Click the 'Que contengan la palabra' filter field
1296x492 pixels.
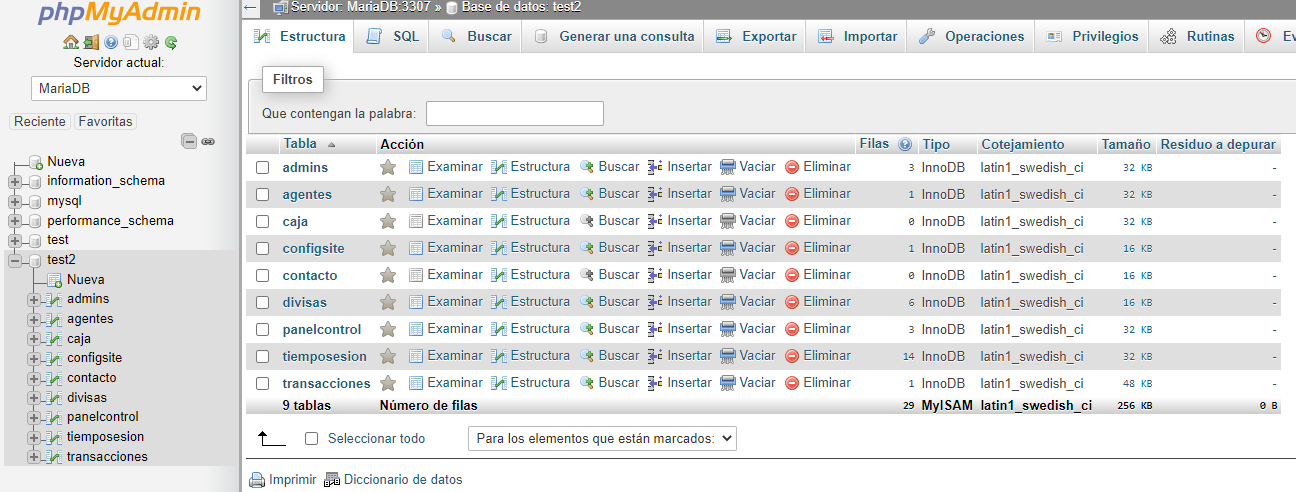coord(515,113)
